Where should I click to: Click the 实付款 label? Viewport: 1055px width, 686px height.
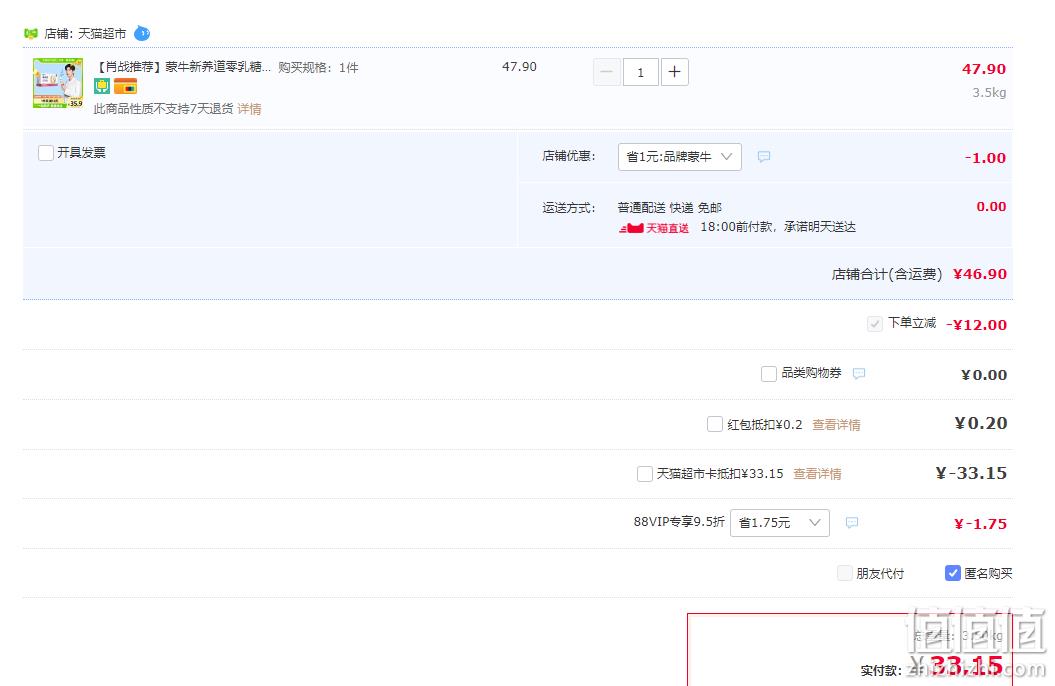pos(881,671)
